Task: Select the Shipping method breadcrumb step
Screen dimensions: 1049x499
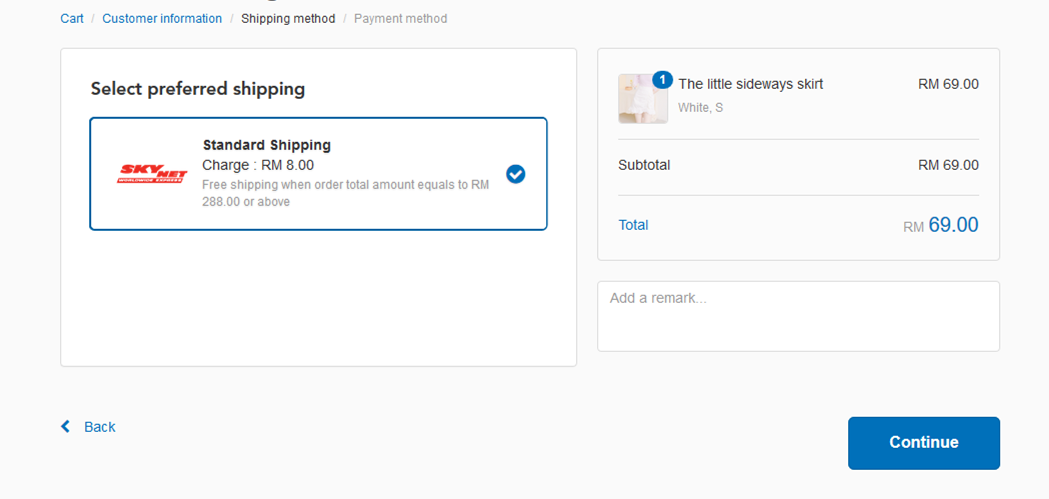Action: pos(288,19)
